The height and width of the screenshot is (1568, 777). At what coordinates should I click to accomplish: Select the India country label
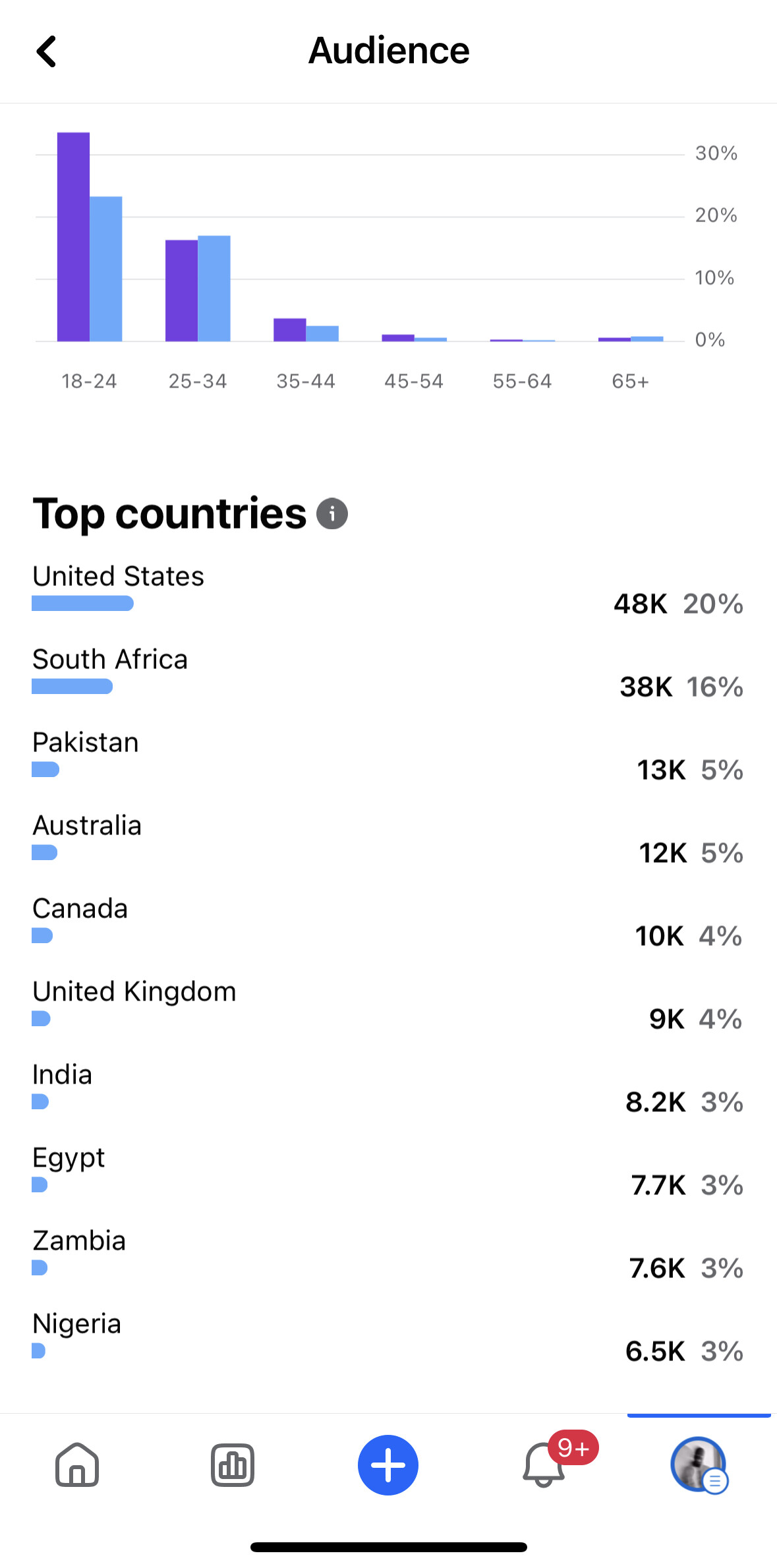[63, 1075]
